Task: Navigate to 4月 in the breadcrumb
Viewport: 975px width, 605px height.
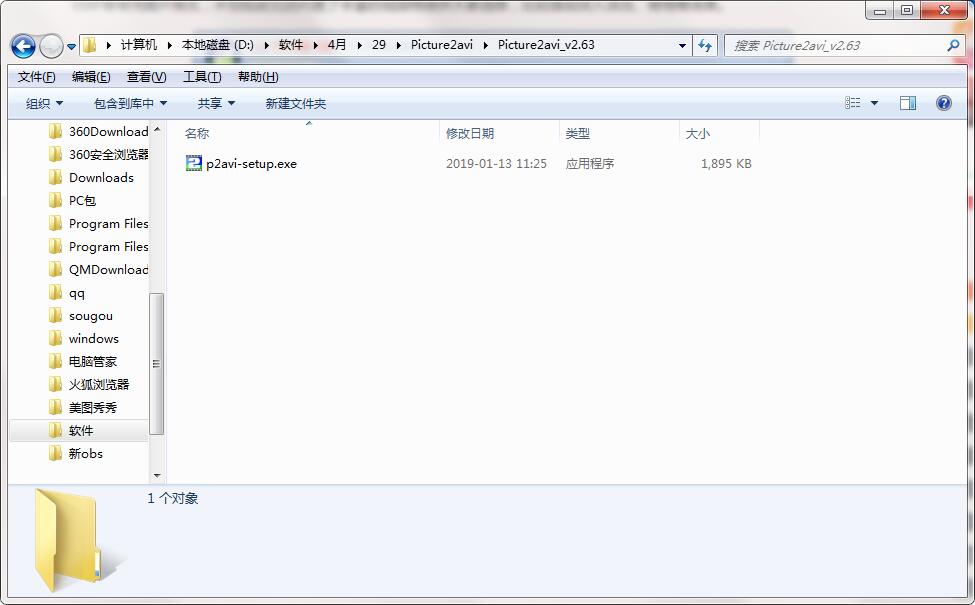Action: pyautogui.click(x=337, y=45)
